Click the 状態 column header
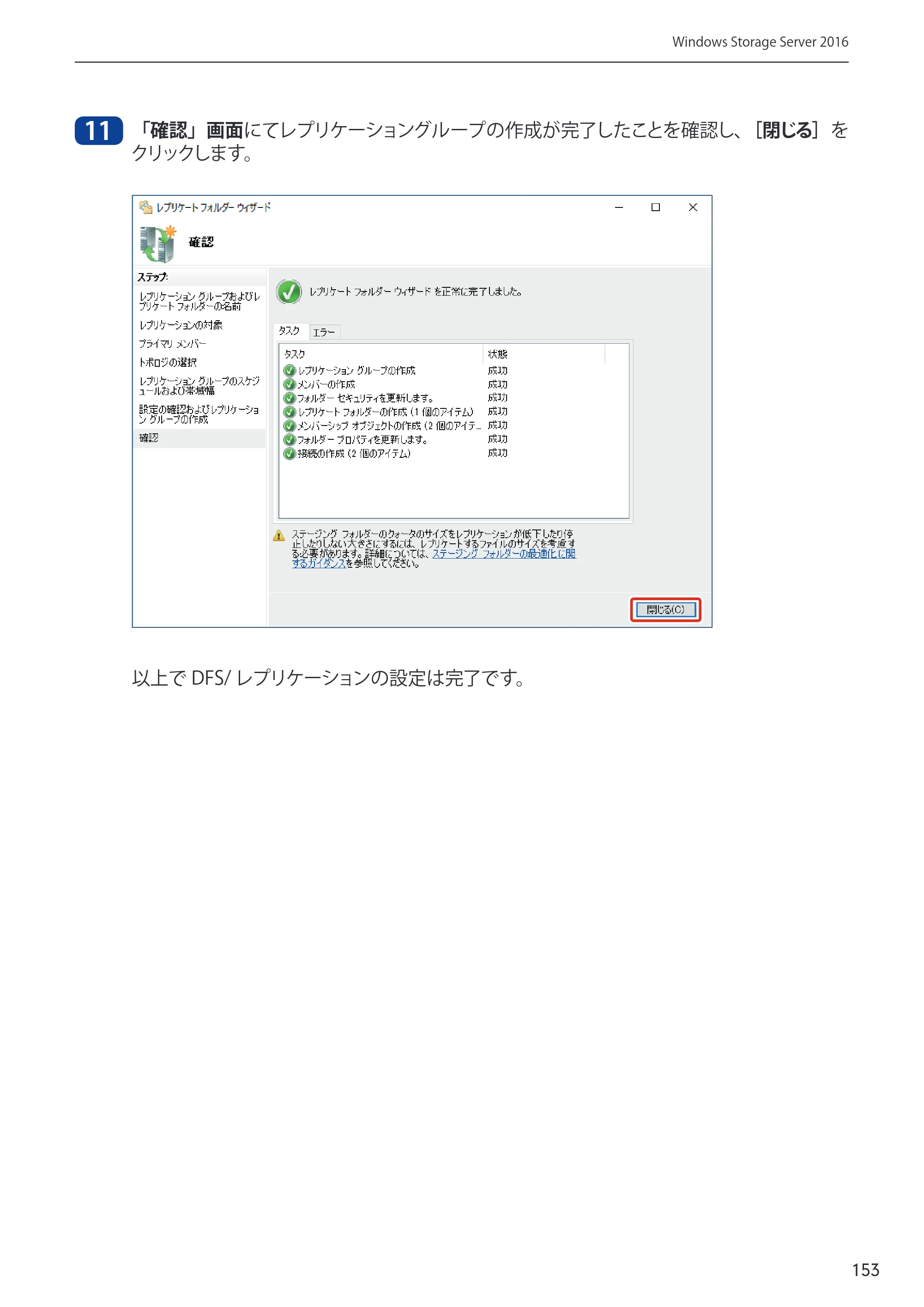This screenshot has height=1307, width=924. pyautogui.click(x=544, y=354)
